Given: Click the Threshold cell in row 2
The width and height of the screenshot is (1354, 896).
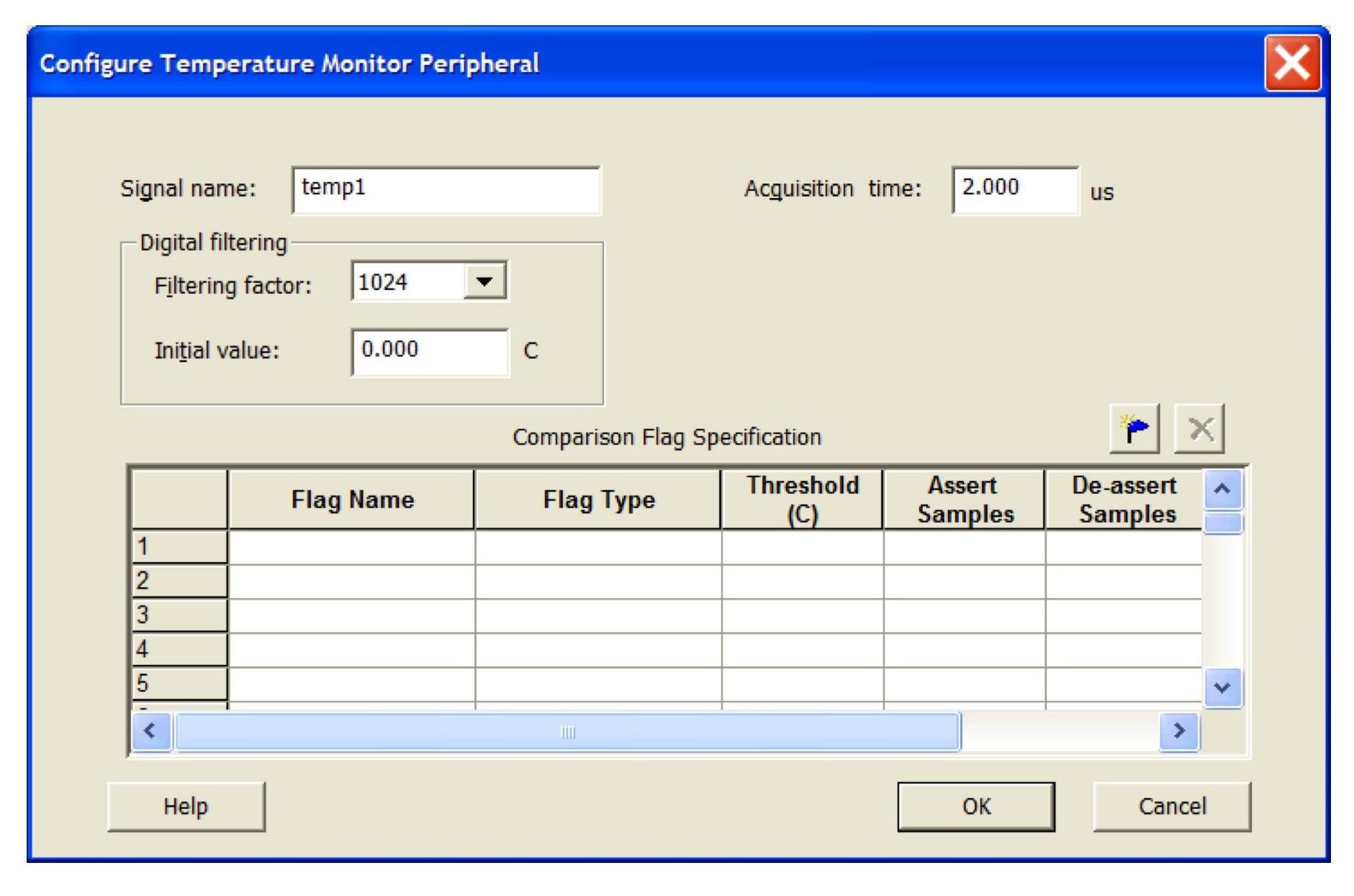Looking at the screenshot, I should click(x=803, y=582).
